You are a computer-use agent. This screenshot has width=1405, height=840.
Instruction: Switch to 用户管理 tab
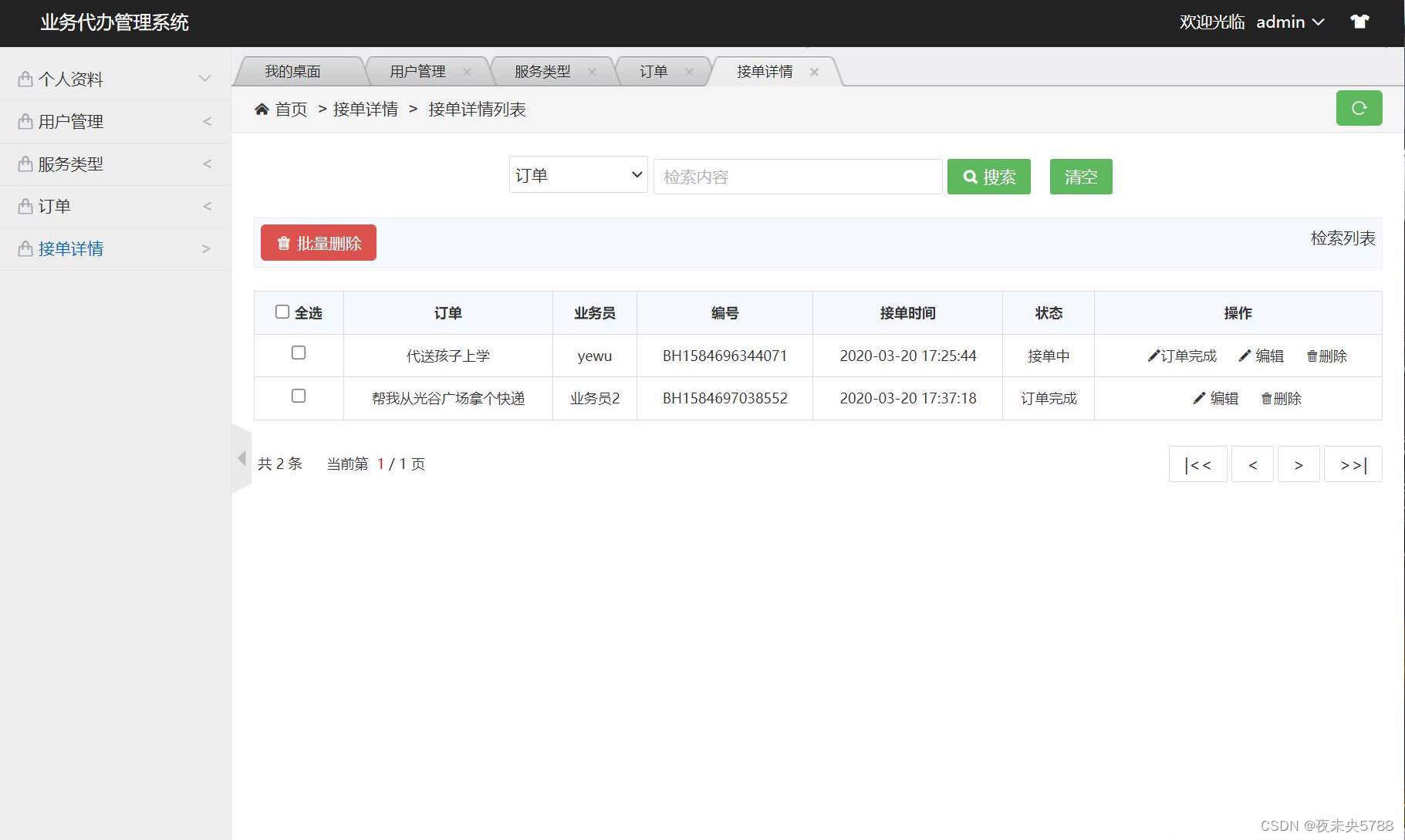point(417,71)
